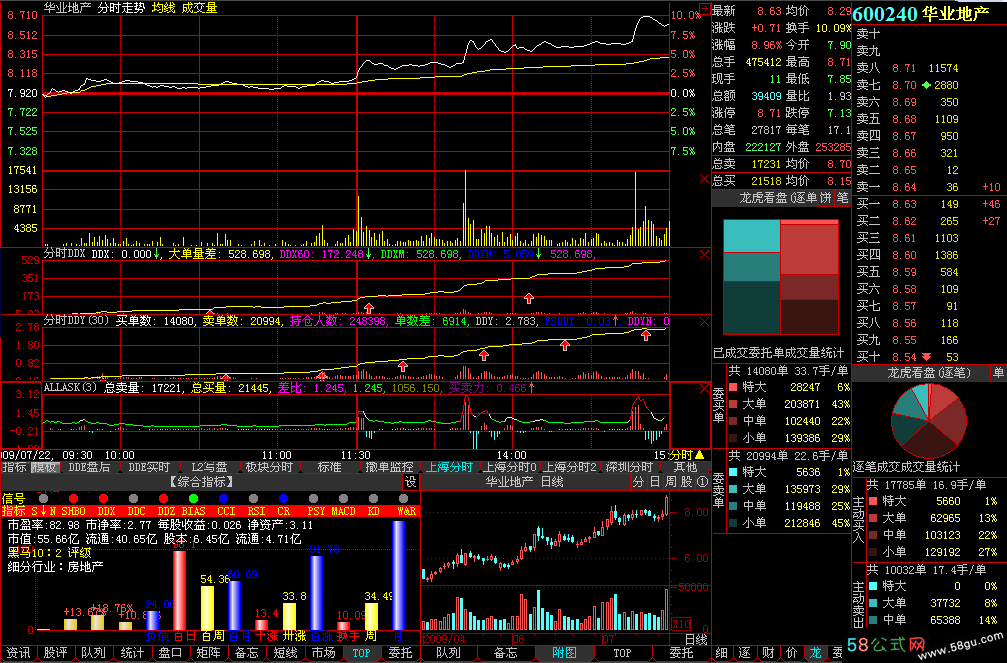Click stock code 600240 华业地产 title
This screenshot has width=1007, height=663.
(920, 13)
